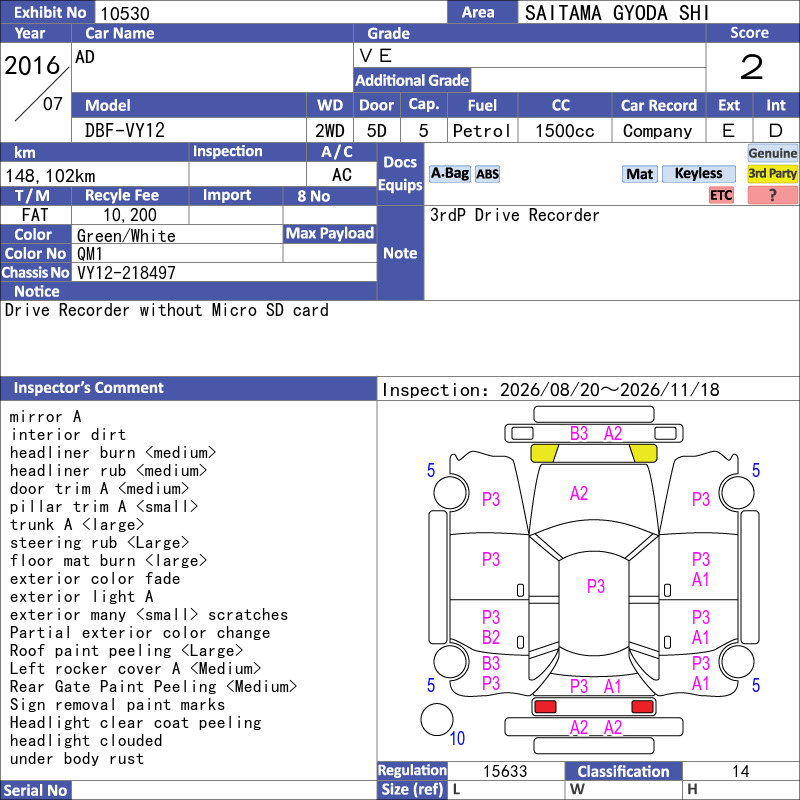Click the pink question mark badge
The width and height of the screenshot is (800, 800).
[x=772, y=195]
